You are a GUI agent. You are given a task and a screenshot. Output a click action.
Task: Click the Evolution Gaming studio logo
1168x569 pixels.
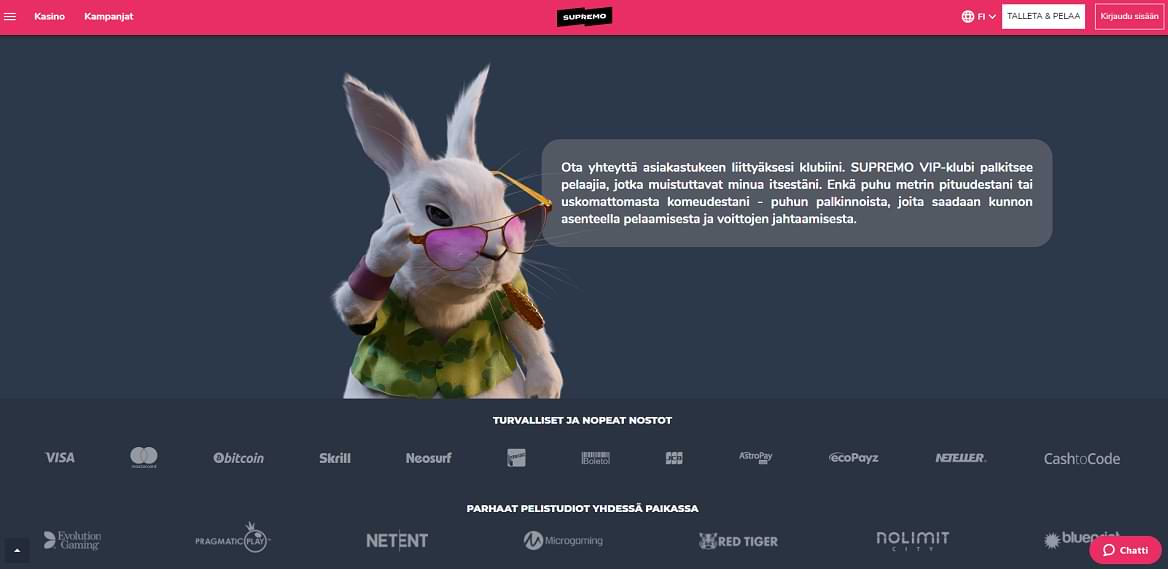[x=72, y=541]
